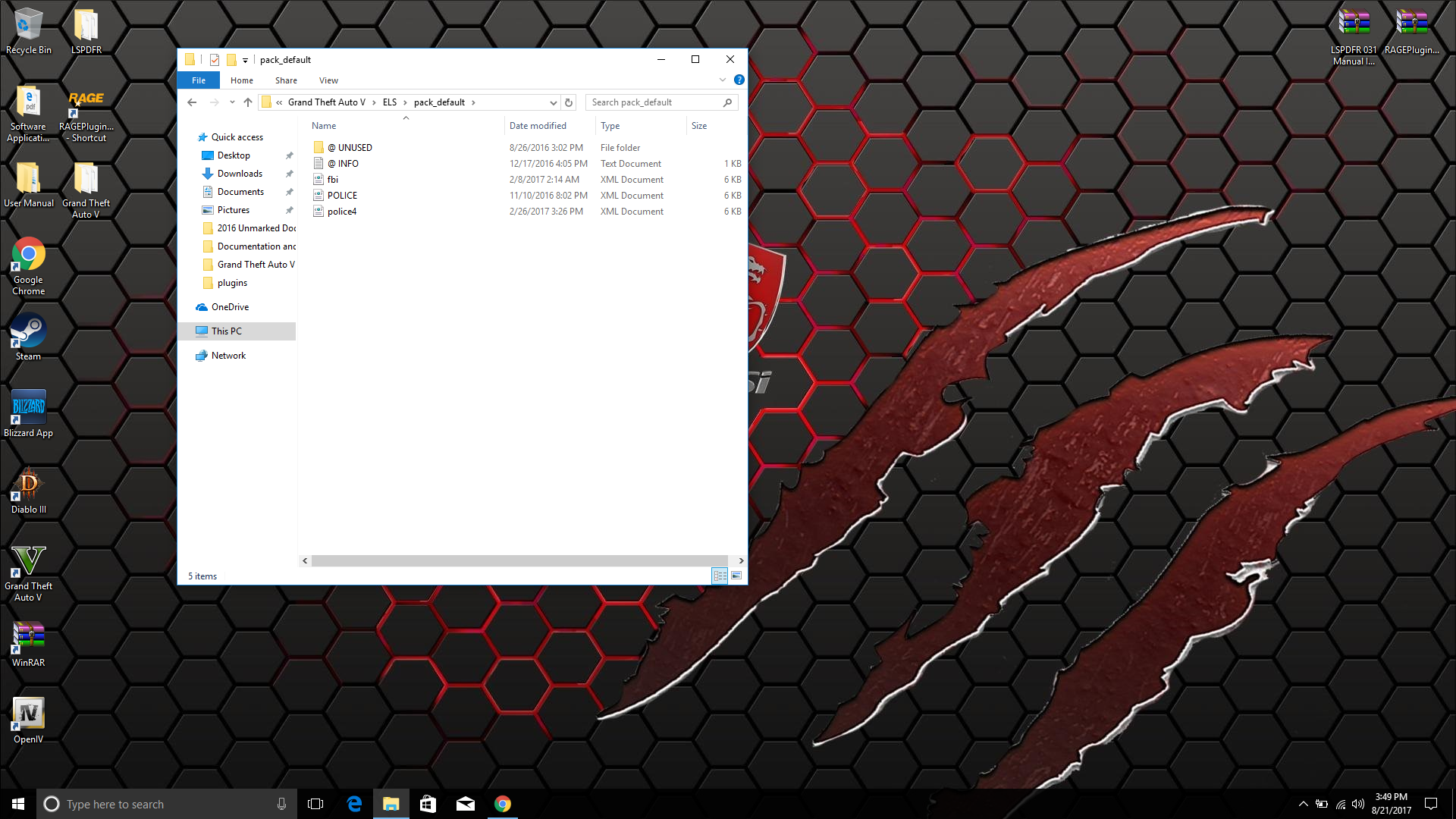Open the File menu tab
The height and width of the screenshot is (819, 1456).
click(x=198, y=80)
